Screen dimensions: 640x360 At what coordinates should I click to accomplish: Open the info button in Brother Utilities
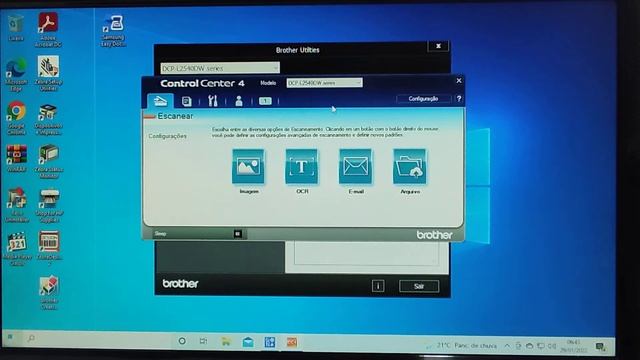tap(378, 286)
